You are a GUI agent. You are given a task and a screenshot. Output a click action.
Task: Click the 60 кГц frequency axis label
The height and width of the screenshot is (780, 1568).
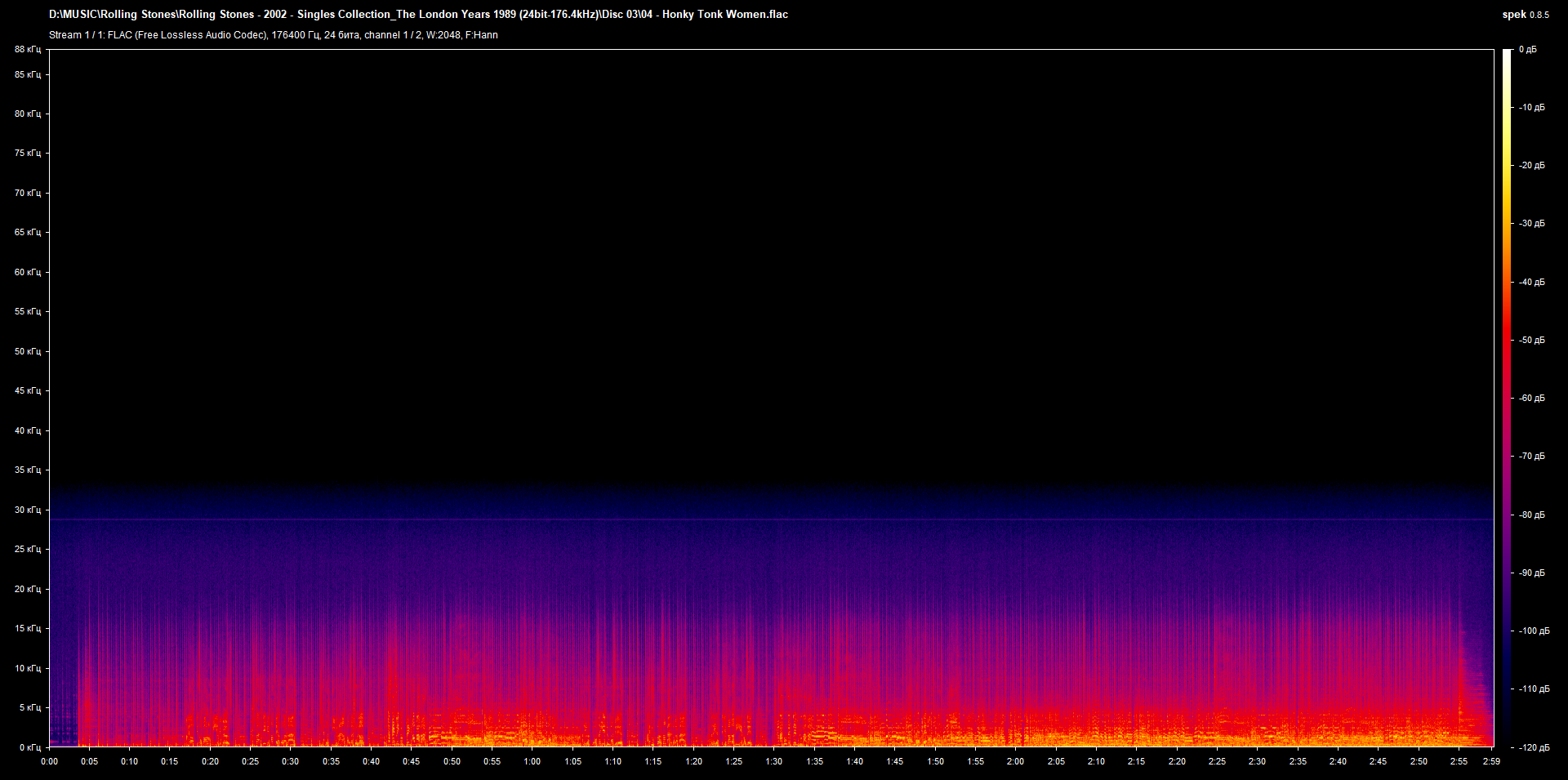click(x=27, y=272)
